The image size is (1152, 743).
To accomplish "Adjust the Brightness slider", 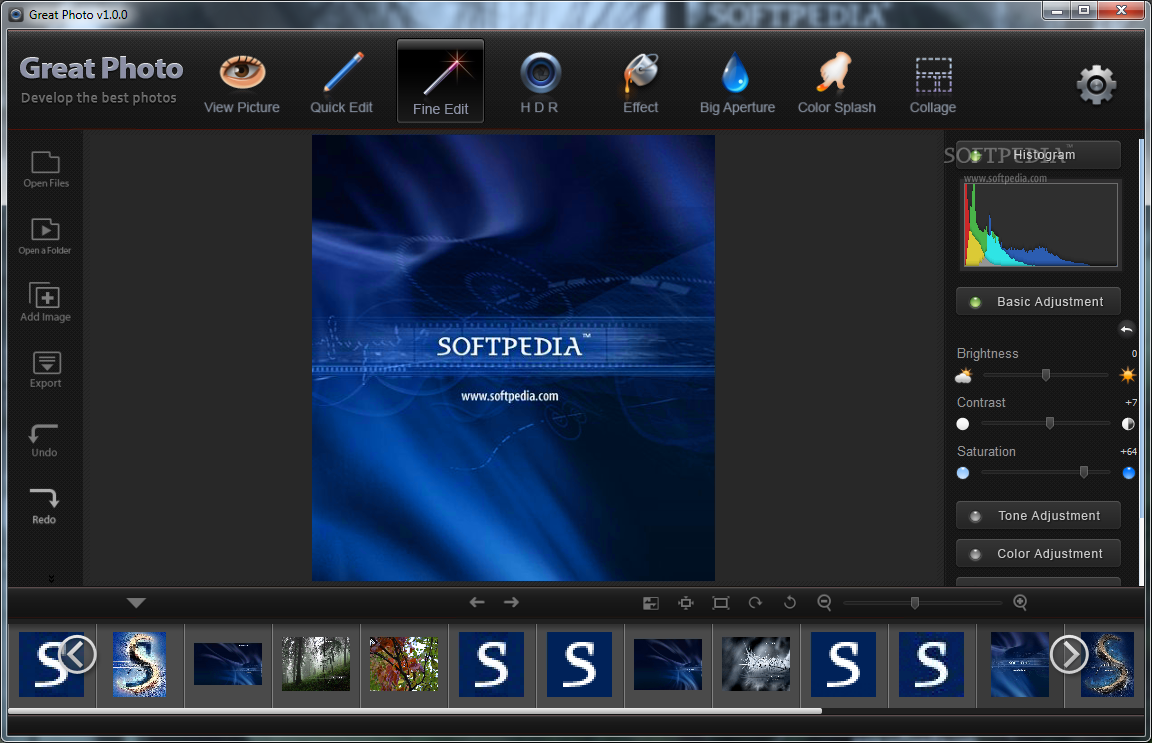I will click(1045, 376).
